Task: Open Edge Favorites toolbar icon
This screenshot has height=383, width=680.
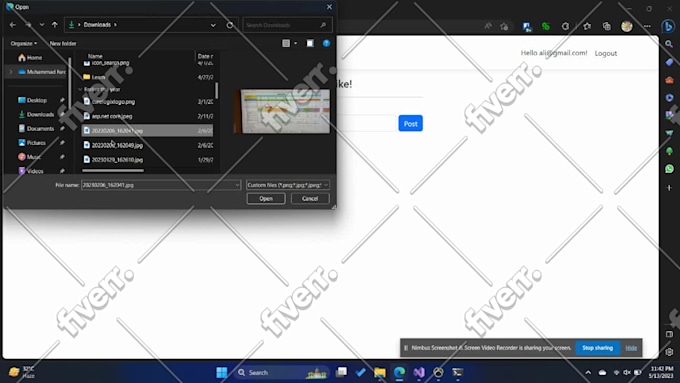Action: coord(587,26)
